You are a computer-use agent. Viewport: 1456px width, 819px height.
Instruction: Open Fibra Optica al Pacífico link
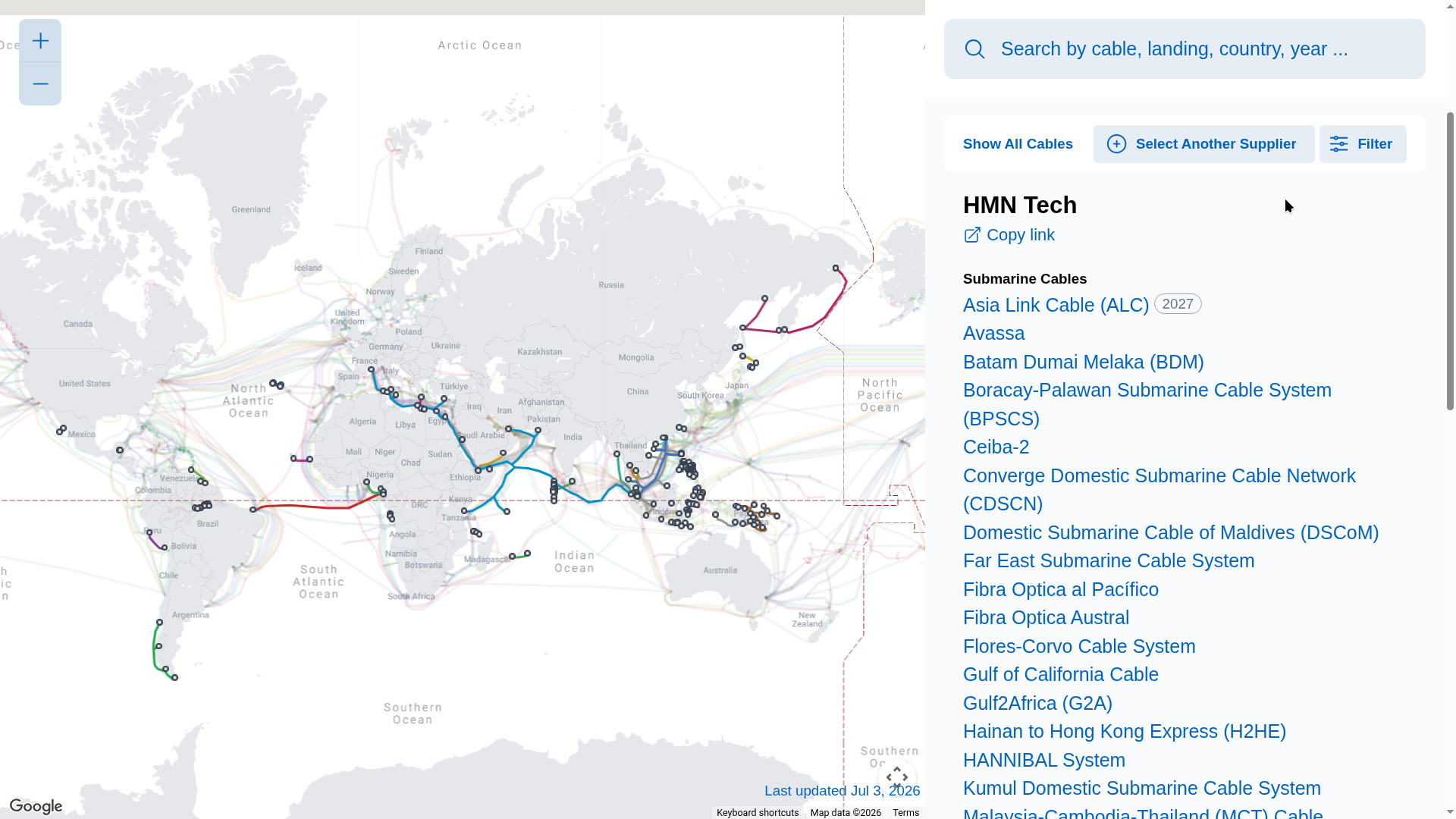1061,589
